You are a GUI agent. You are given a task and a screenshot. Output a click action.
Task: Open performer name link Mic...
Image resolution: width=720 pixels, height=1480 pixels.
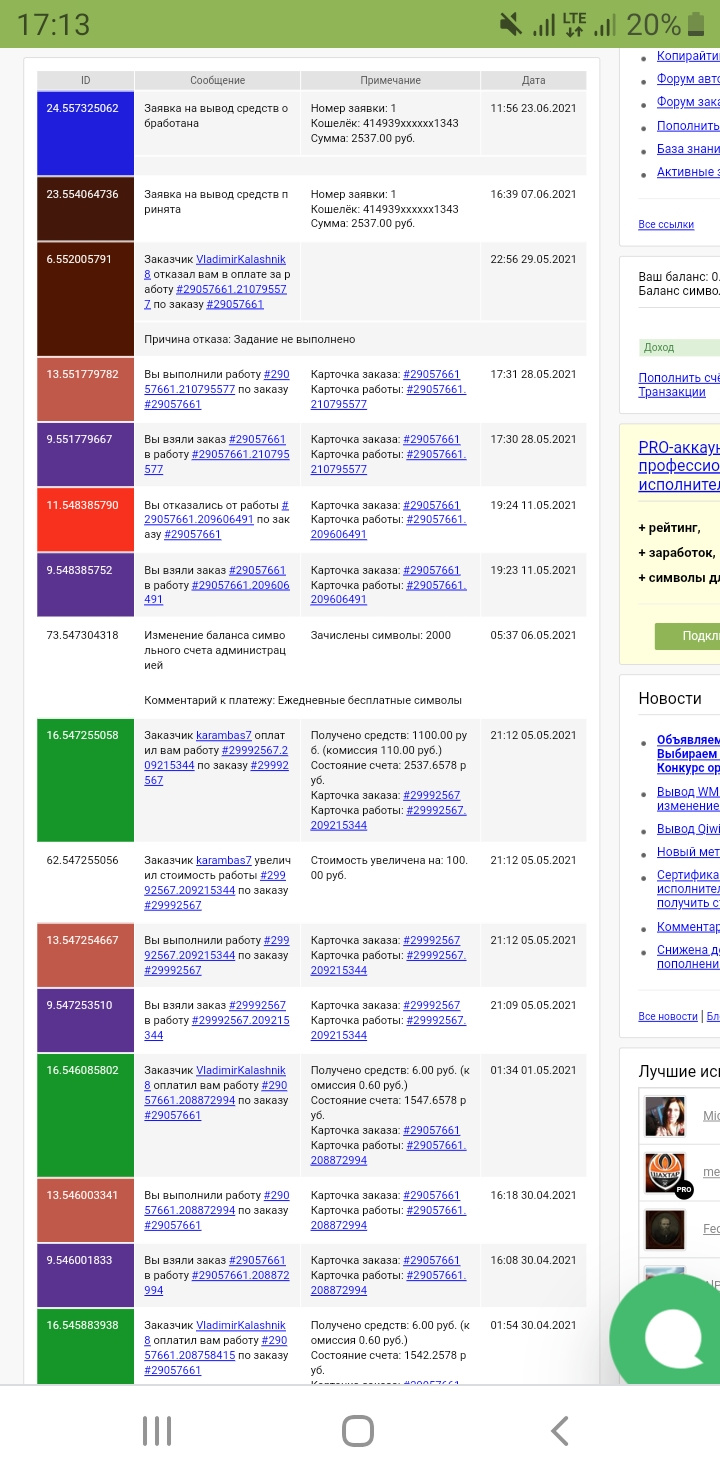tap(711, 1116)
